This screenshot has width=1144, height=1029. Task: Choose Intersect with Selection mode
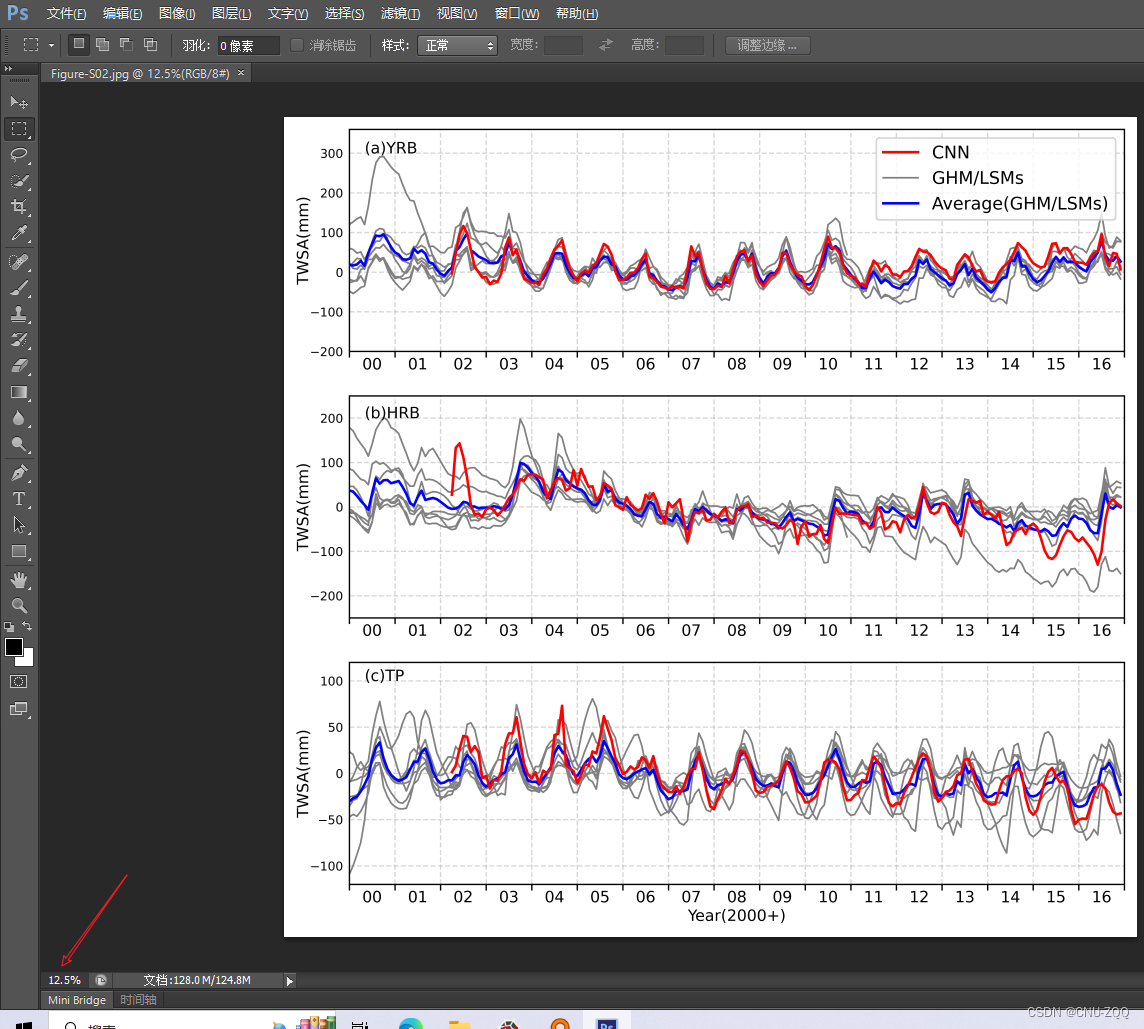(150, 45)
